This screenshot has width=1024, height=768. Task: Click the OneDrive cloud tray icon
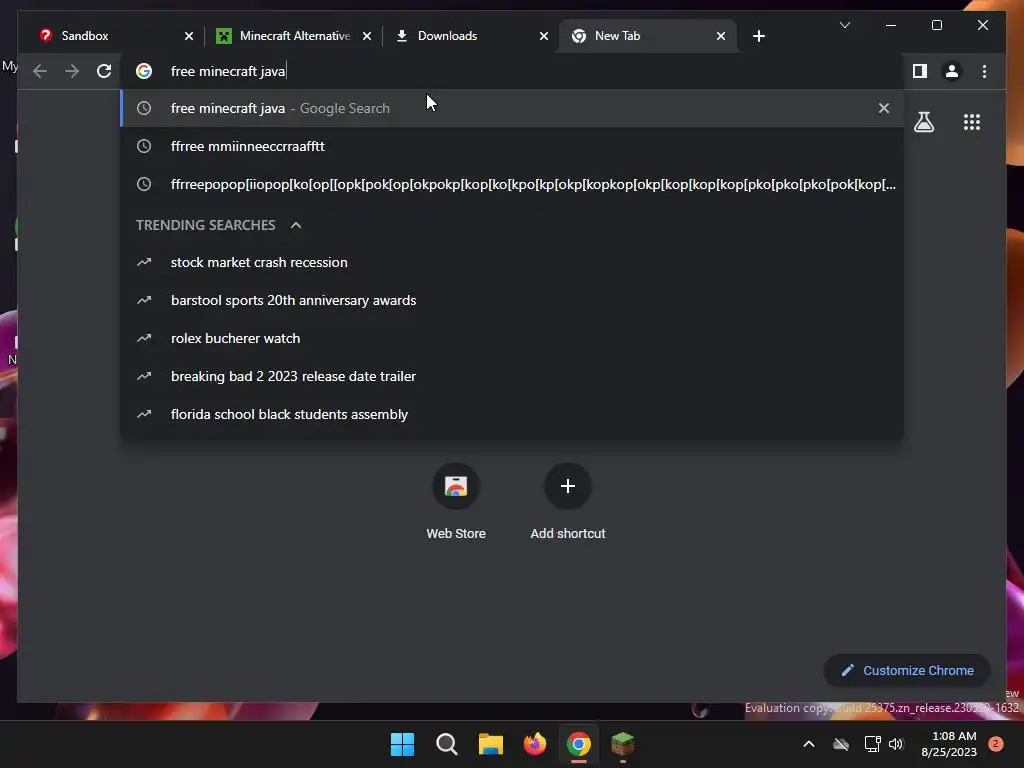[x=841, y=744]
